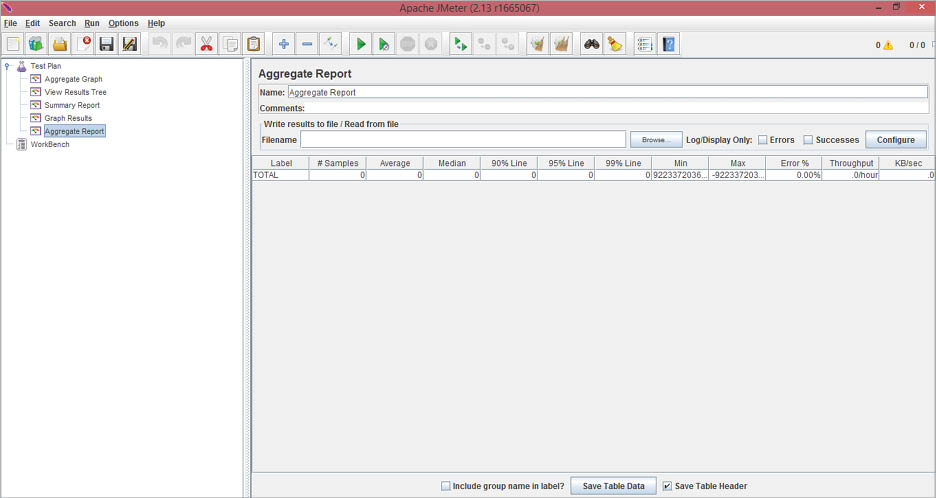Viewport: 936px width, 498px height.
Task: Click the Remove minus icon
Action: click(307, 44)
